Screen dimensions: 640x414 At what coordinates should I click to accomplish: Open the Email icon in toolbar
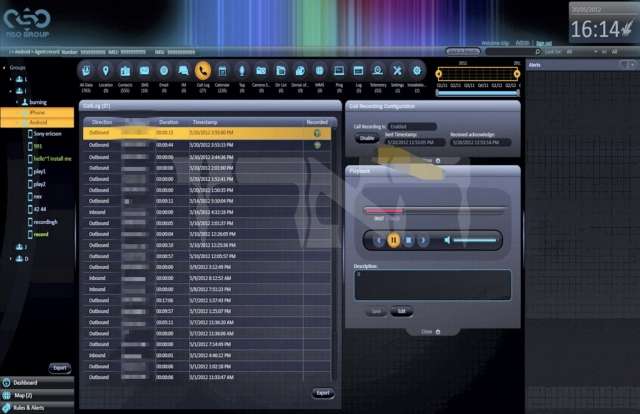164,71
